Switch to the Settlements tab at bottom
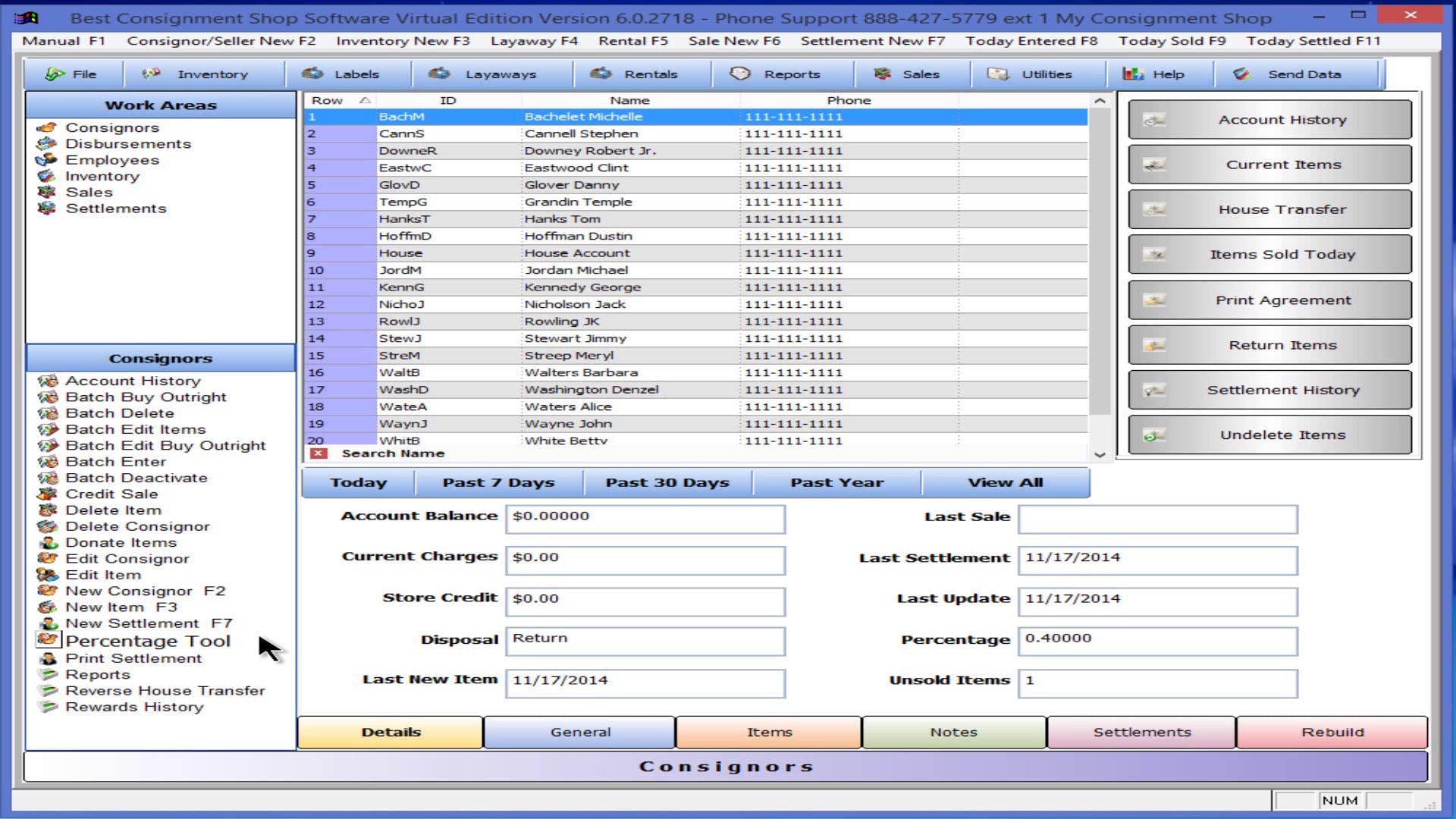 tap(1142, 732)
